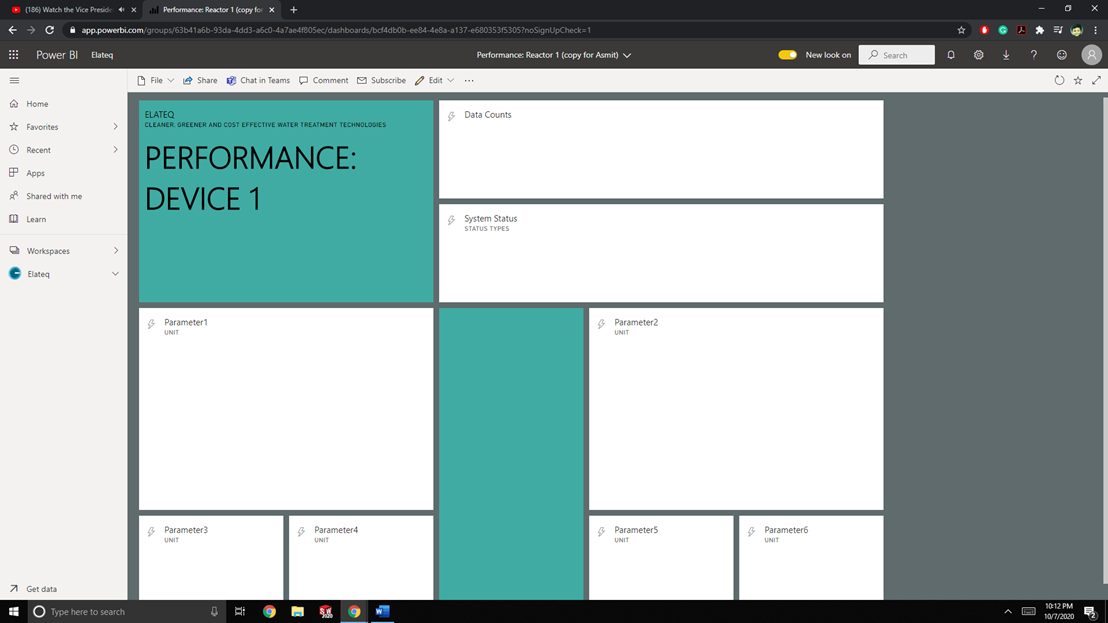Click the lightning icon on Parameter5 tile
Screen dimensions: 1108x623
(x=601, y=532)
